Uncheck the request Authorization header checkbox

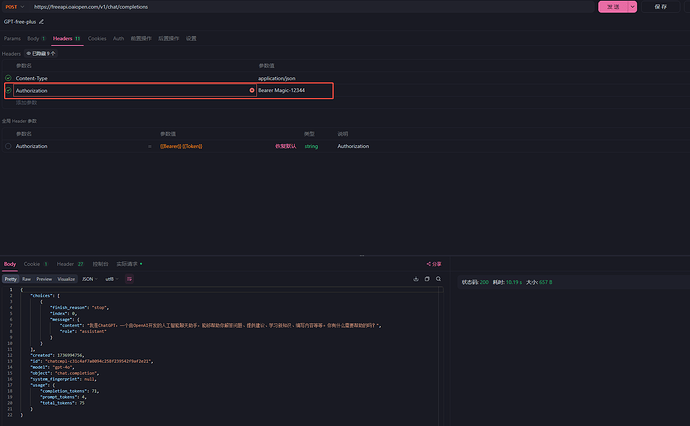8,90
